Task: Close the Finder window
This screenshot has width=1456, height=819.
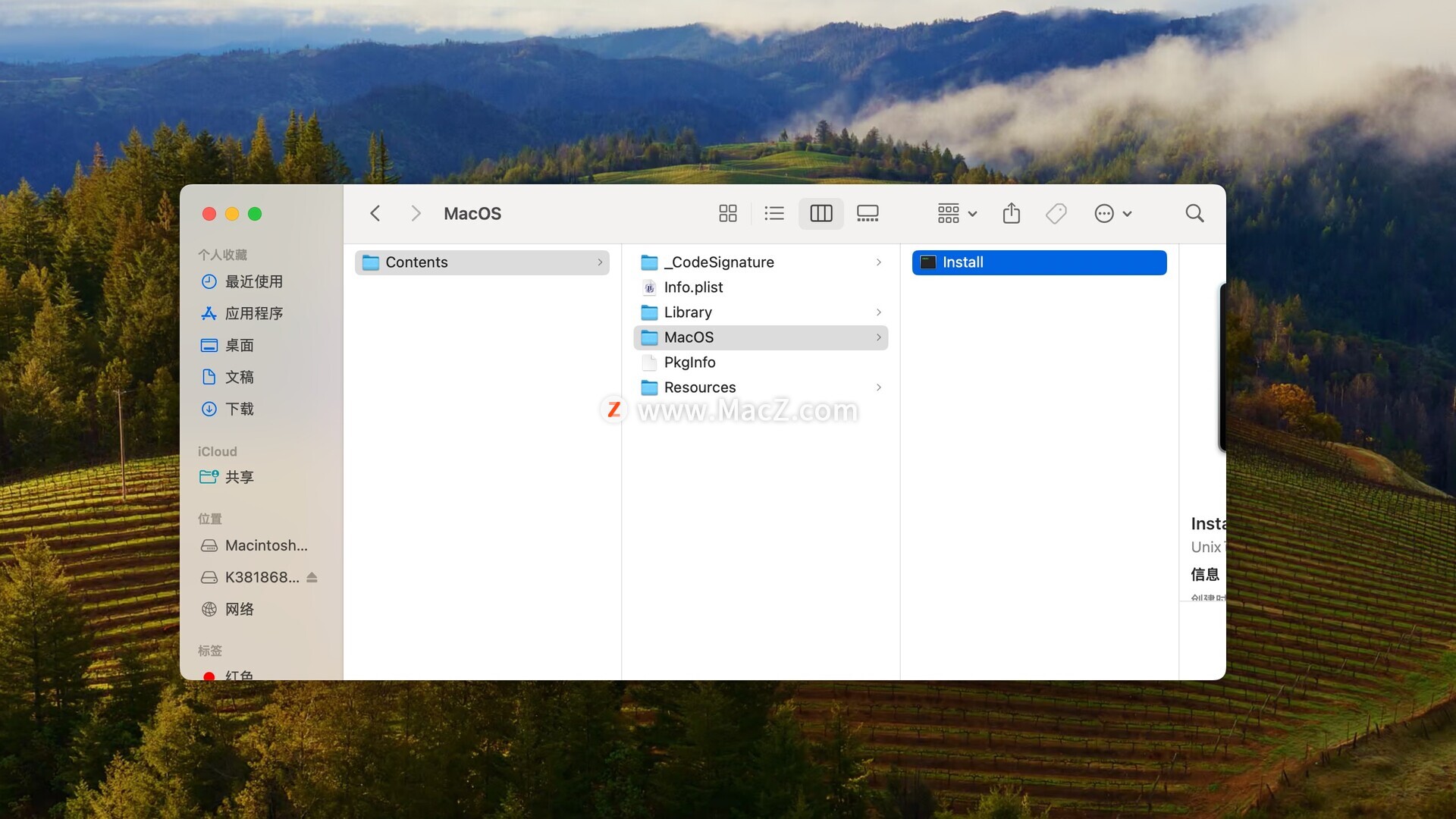Action: tap(209, 214)
